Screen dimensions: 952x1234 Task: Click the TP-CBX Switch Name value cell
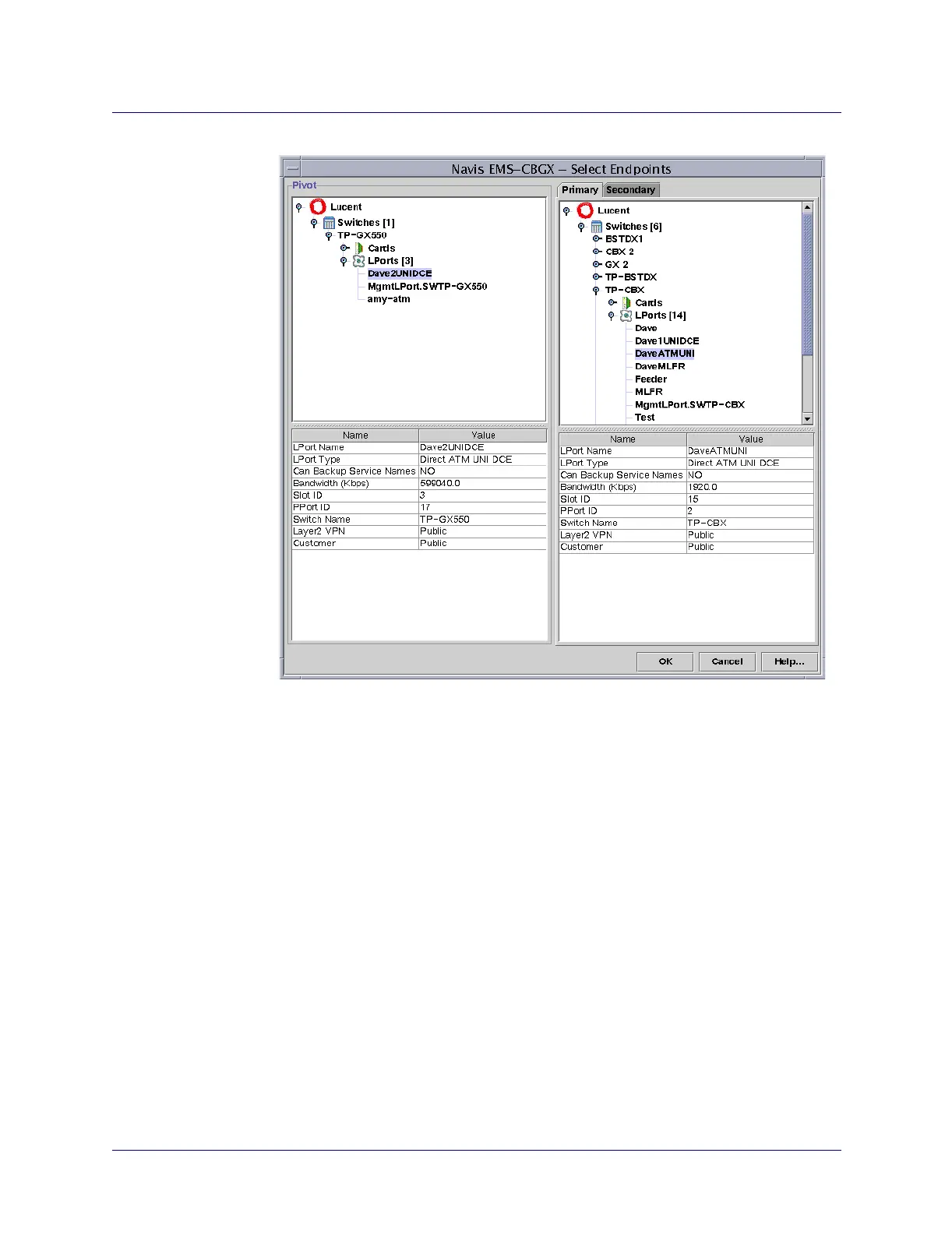[x=750, y=523]
